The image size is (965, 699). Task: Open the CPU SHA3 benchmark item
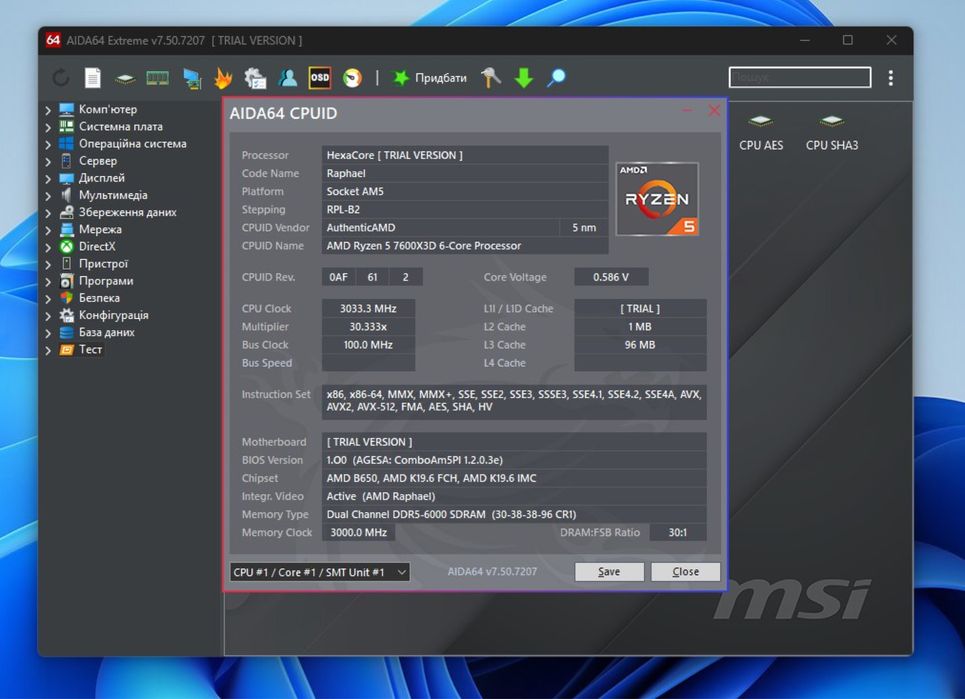click(832, 133)
